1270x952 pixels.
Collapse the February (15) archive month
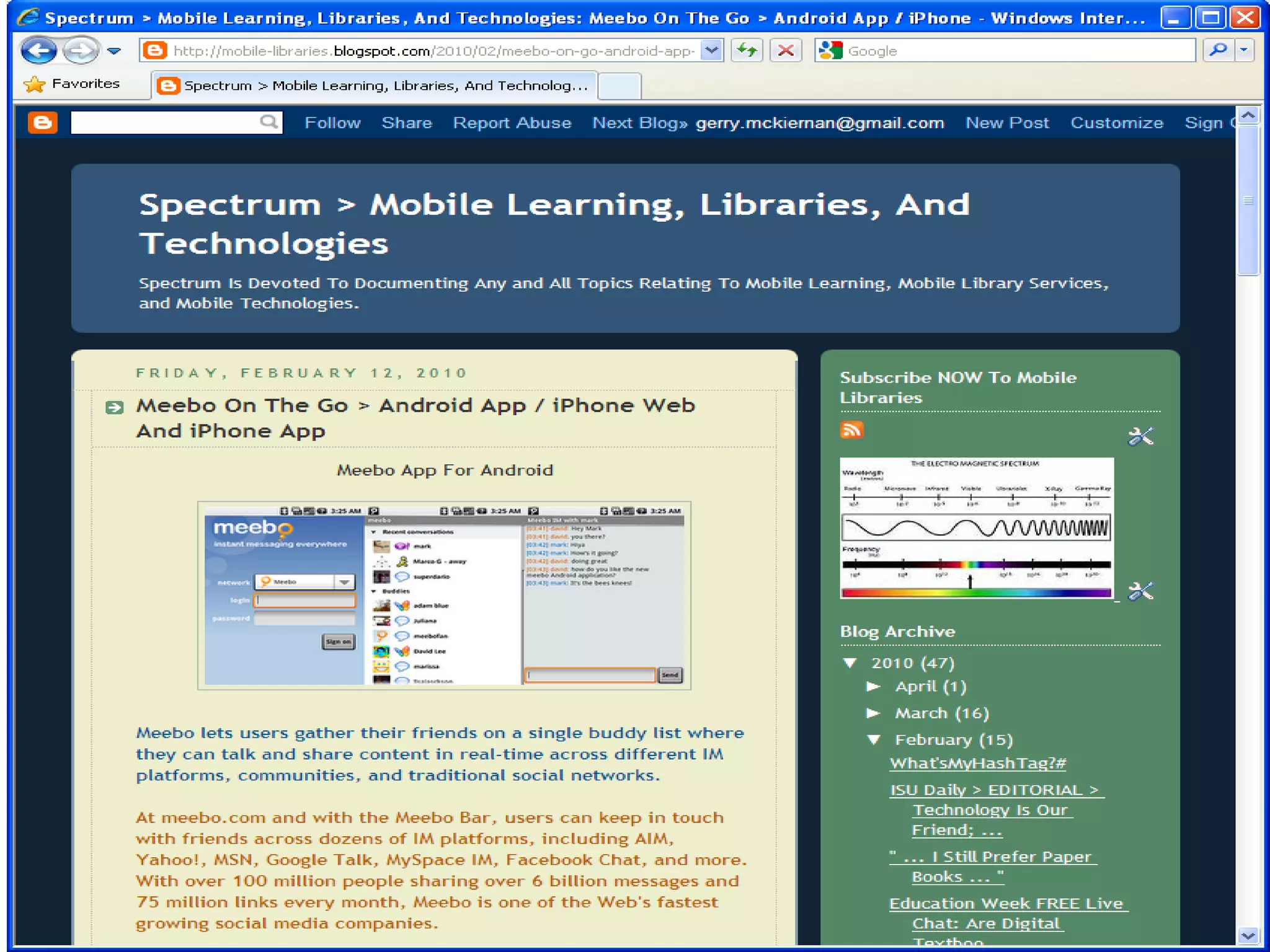874,740
